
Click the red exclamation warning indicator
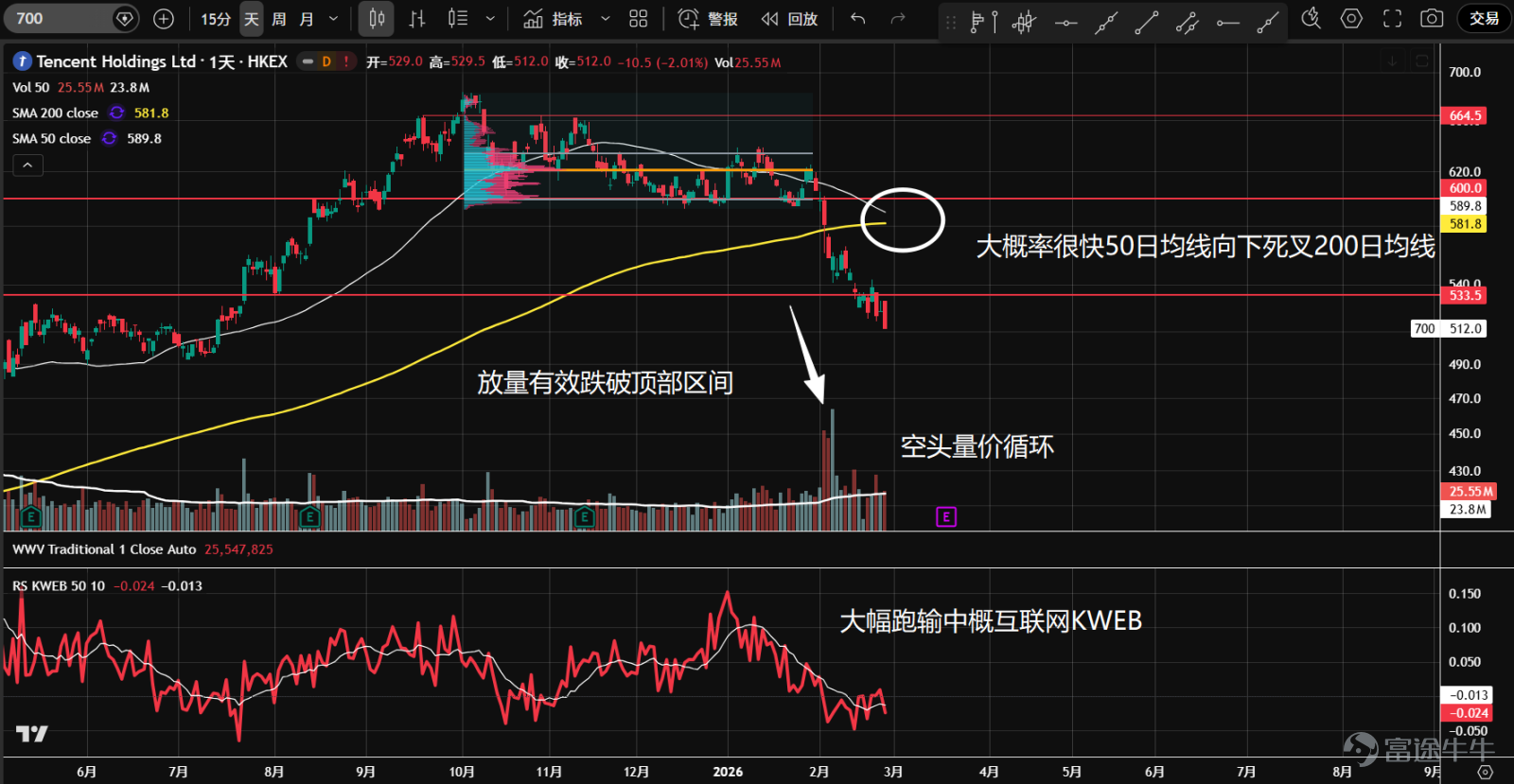tap(346, 61)
